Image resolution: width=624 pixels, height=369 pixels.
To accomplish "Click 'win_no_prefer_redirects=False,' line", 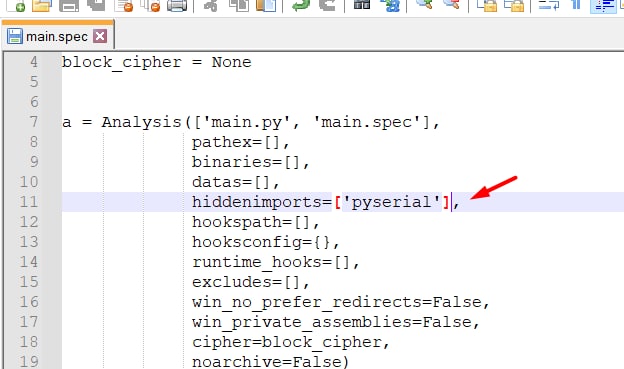I will tap(341, 302).
